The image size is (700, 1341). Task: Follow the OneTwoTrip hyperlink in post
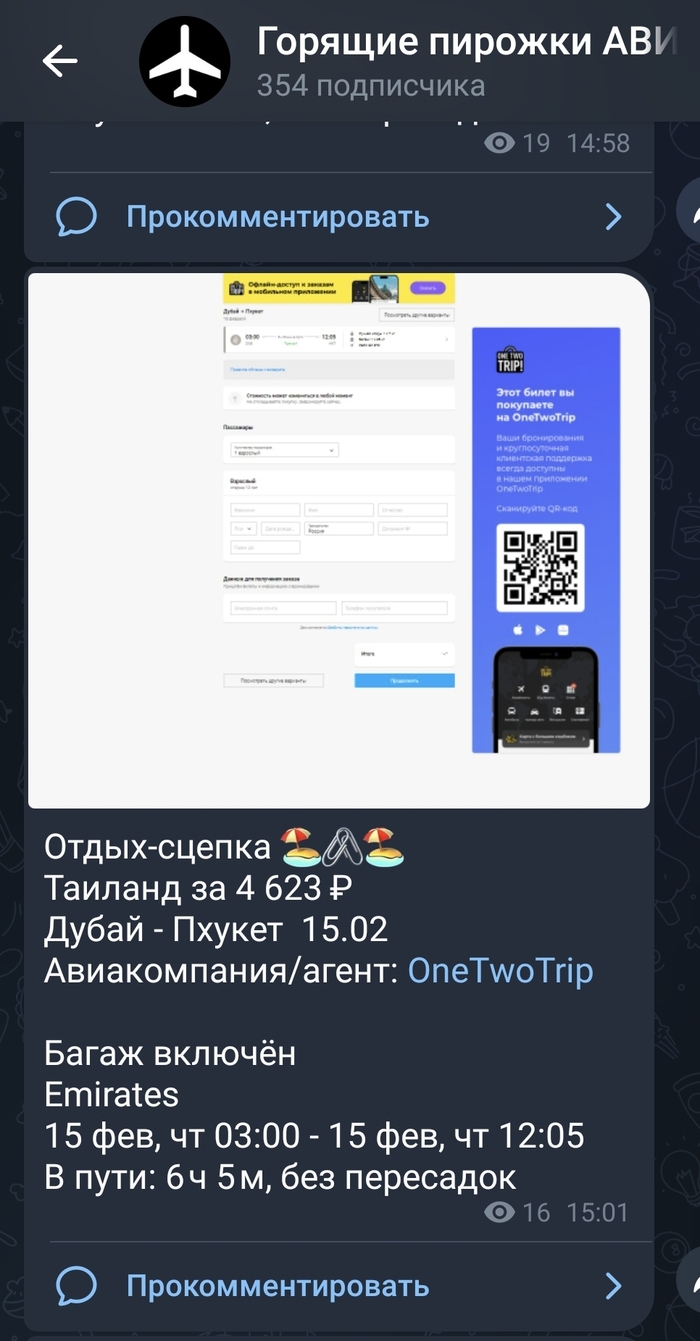point(501,970)
